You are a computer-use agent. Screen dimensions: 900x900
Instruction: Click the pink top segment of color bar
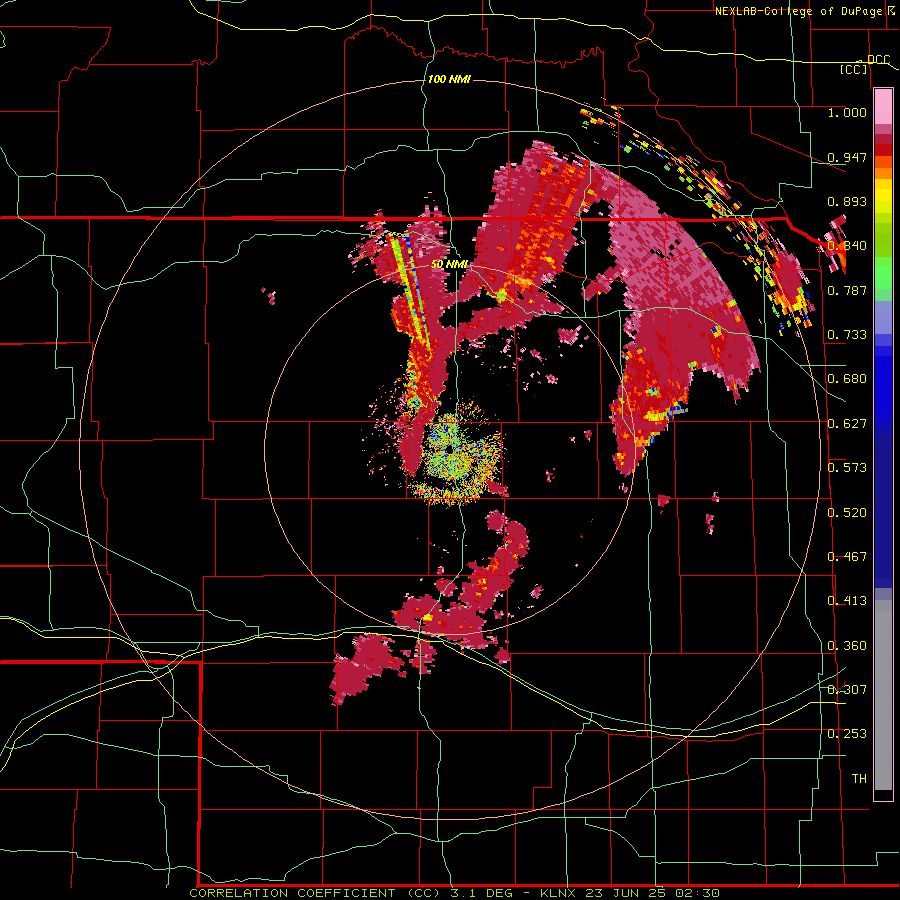point(883,106)
